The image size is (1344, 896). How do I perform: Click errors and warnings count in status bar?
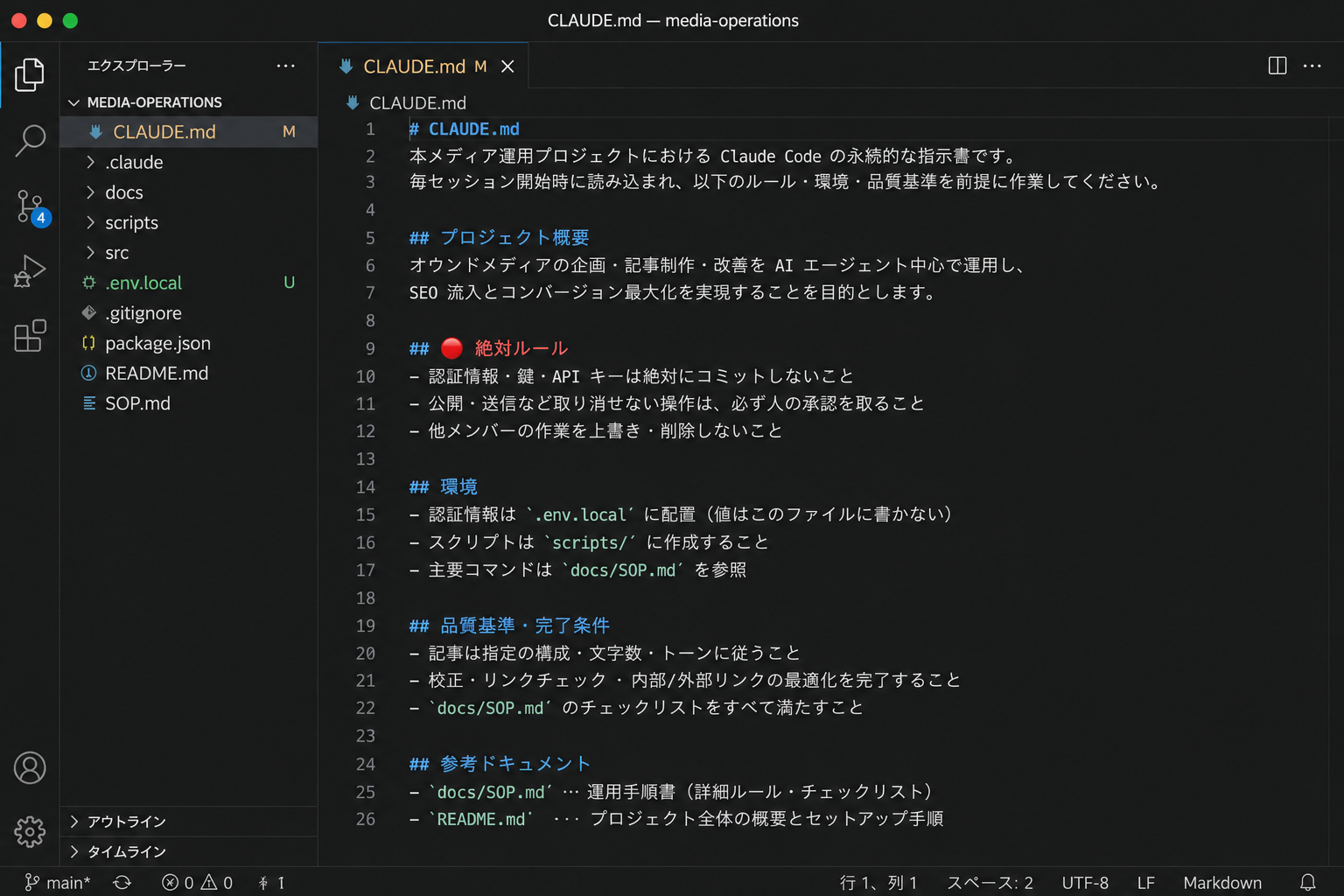pos(198,883)
